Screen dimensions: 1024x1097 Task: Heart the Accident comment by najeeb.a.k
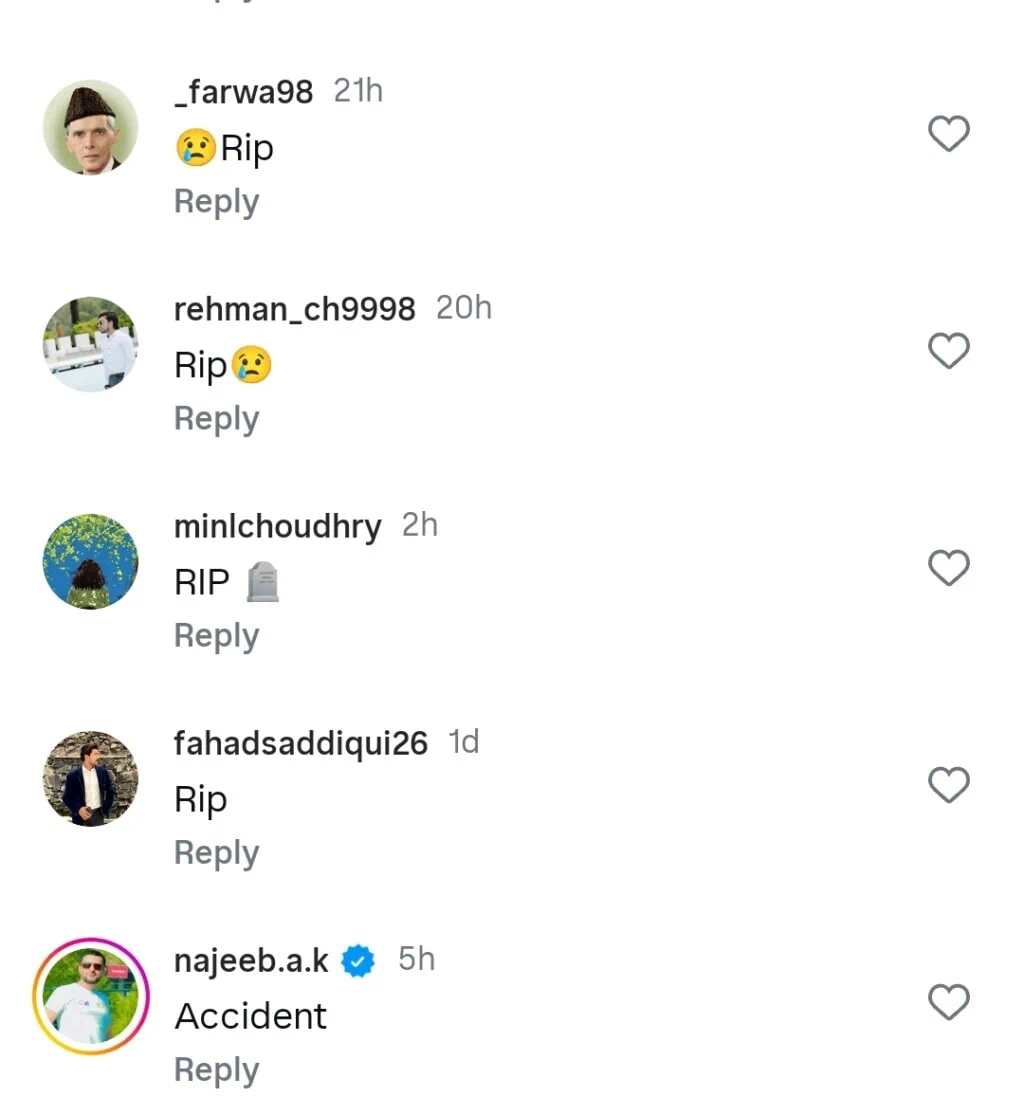[x=948, y=1002]
